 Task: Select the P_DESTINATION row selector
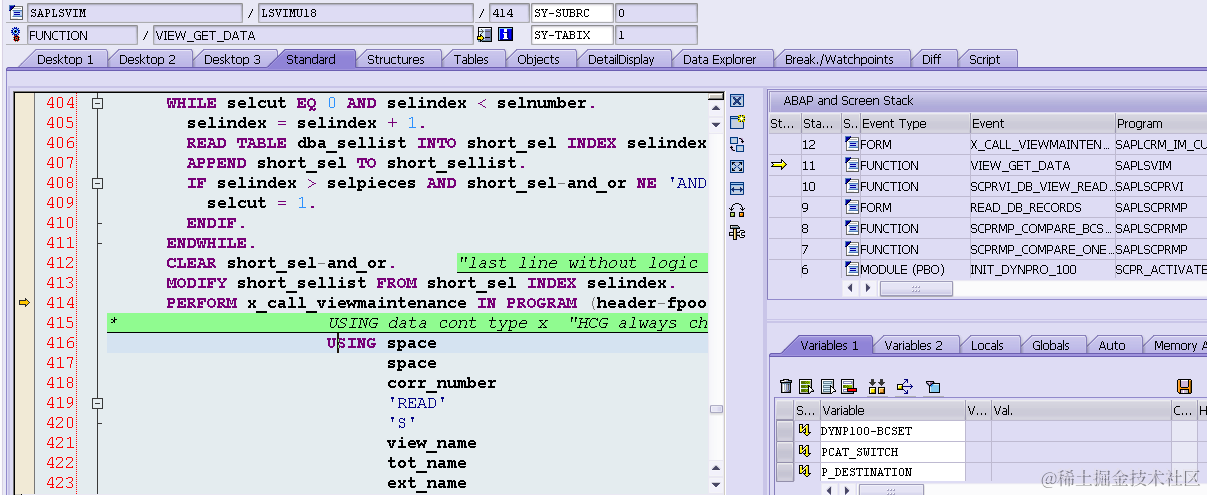tap(785, 471)
